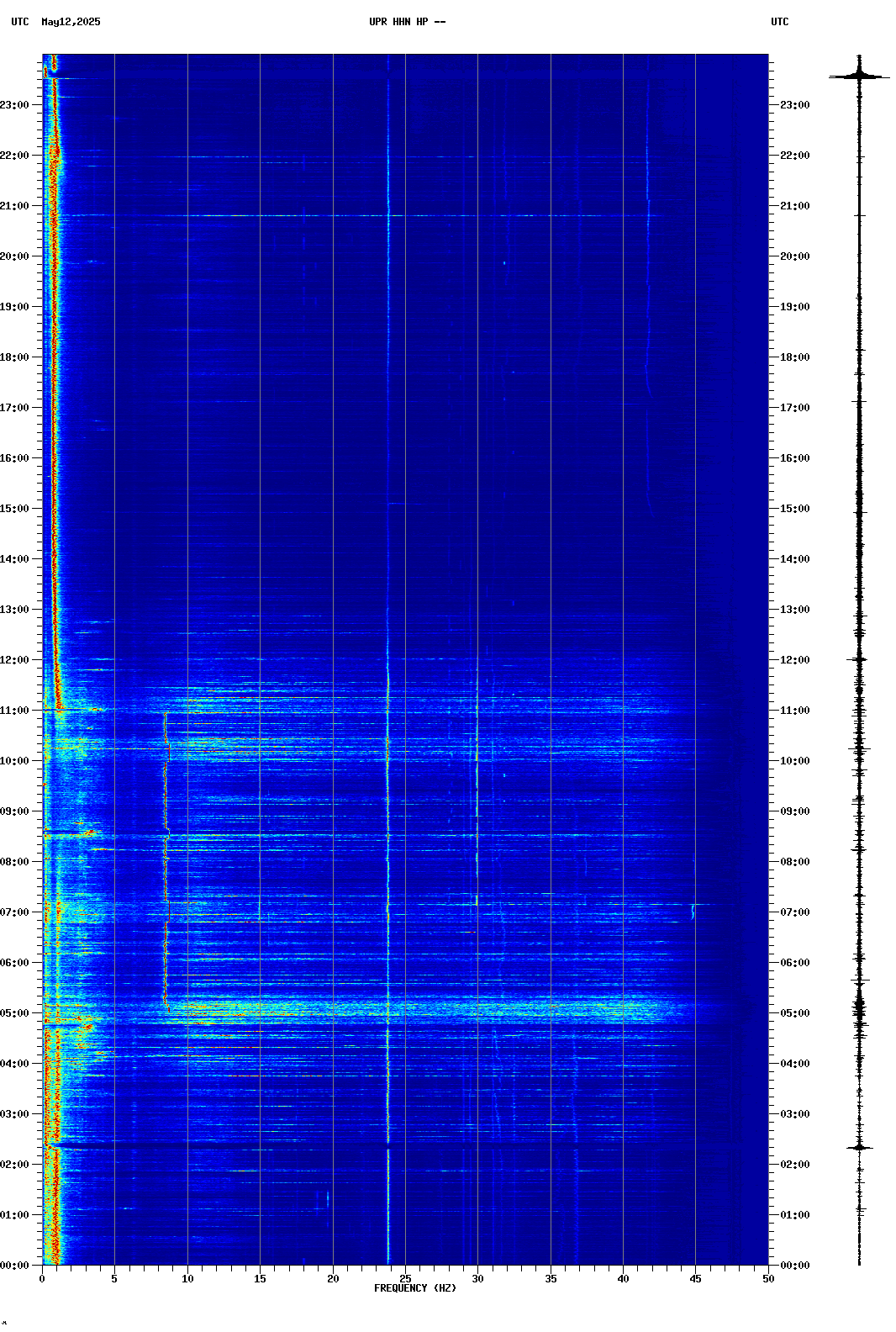Click the right axis 19:00 time label
Viewport: 896px width, 1332px height.
click(x=795, y=307)
